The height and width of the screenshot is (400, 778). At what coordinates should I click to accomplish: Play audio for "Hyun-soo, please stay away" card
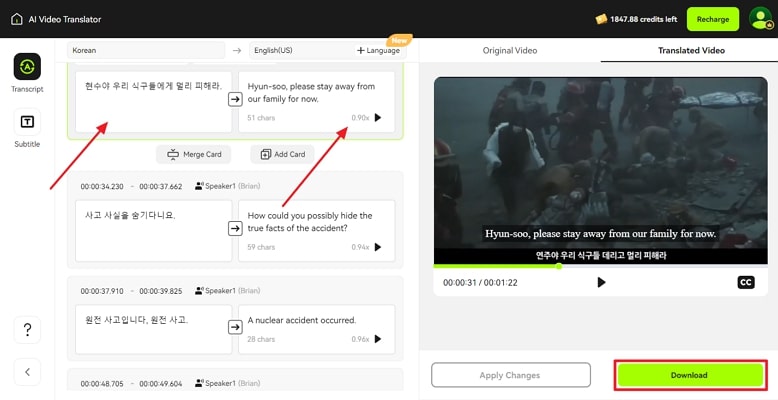point(378,118)
